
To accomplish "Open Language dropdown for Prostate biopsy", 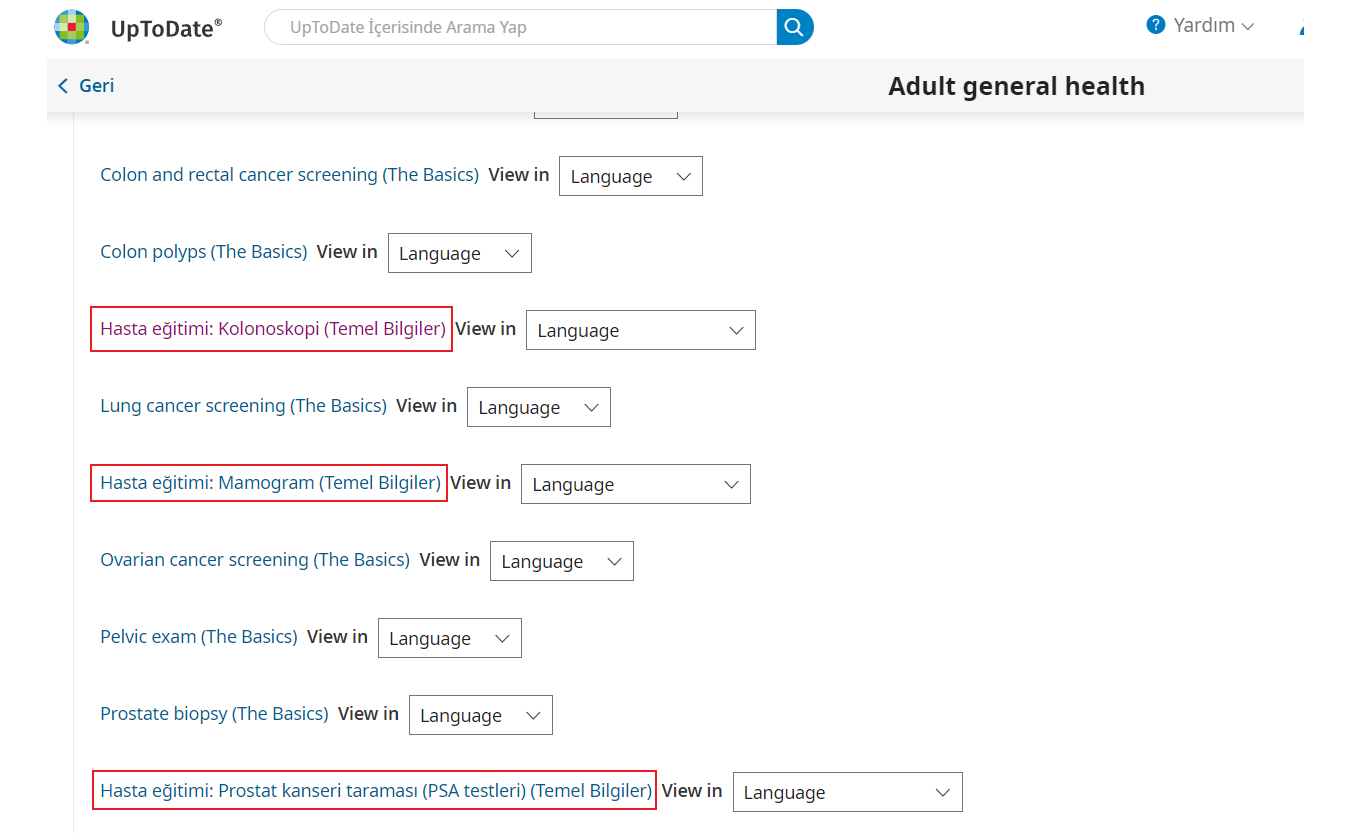I will pos(480,715).
